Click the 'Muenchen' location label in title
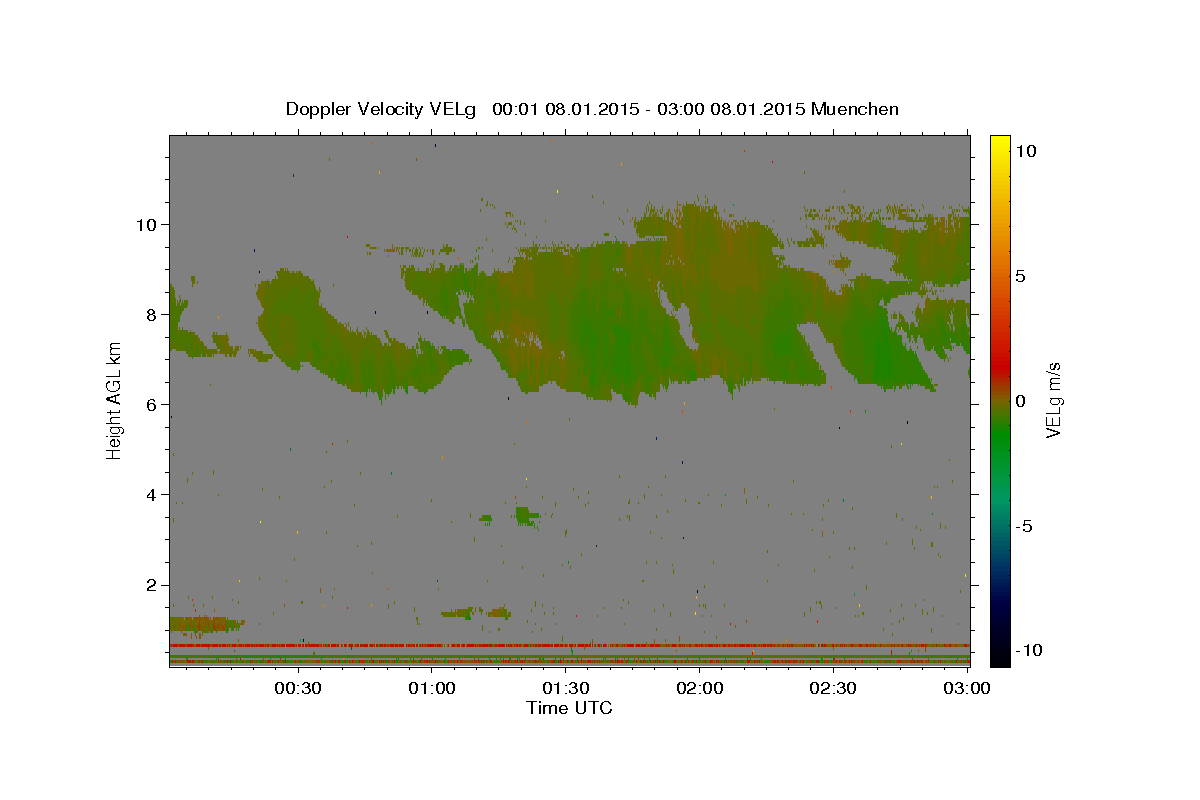This screenshot has width=1200, height=800. click(855, 109)
